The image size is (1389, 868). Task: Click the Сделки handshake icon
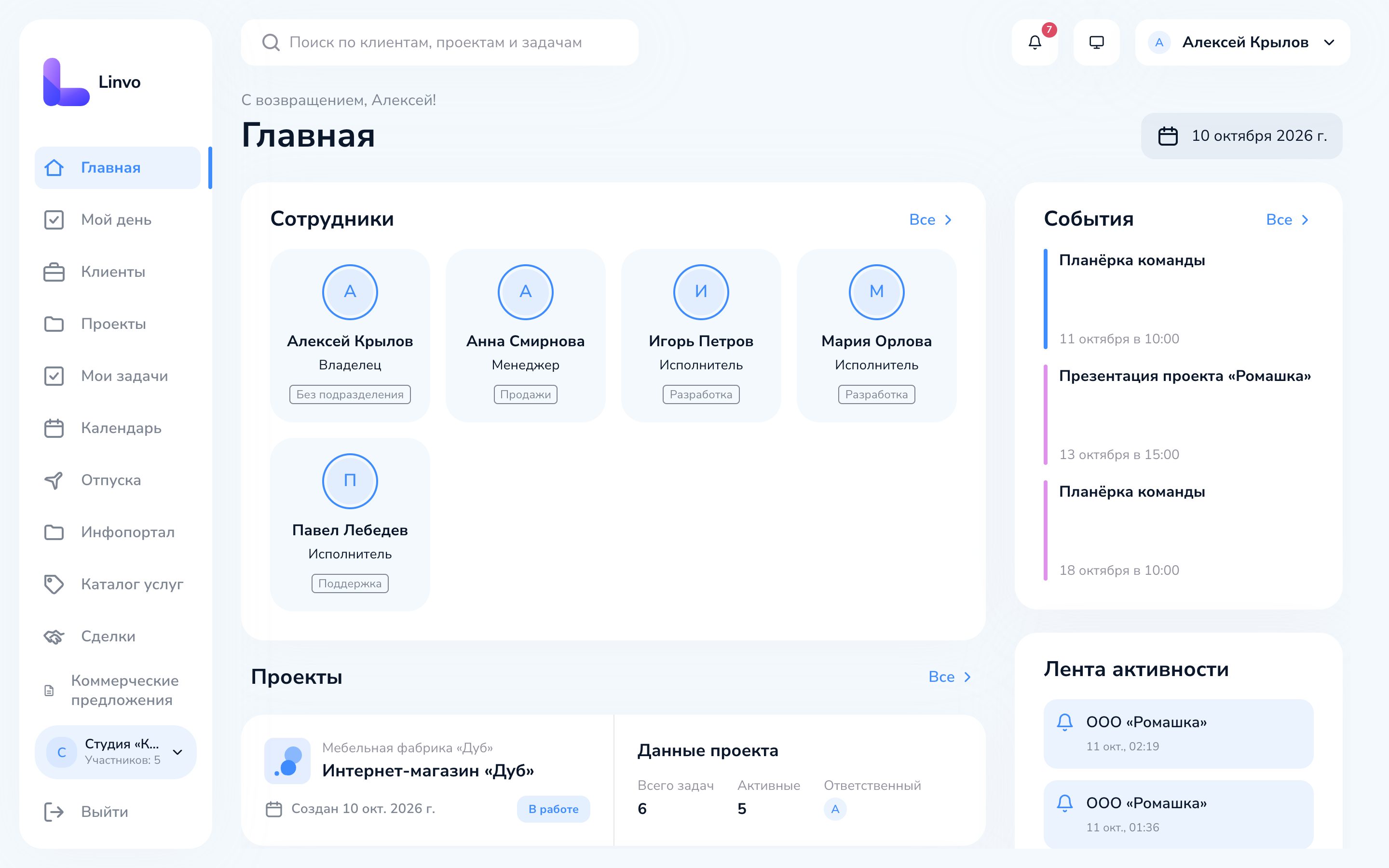point(54,636)
